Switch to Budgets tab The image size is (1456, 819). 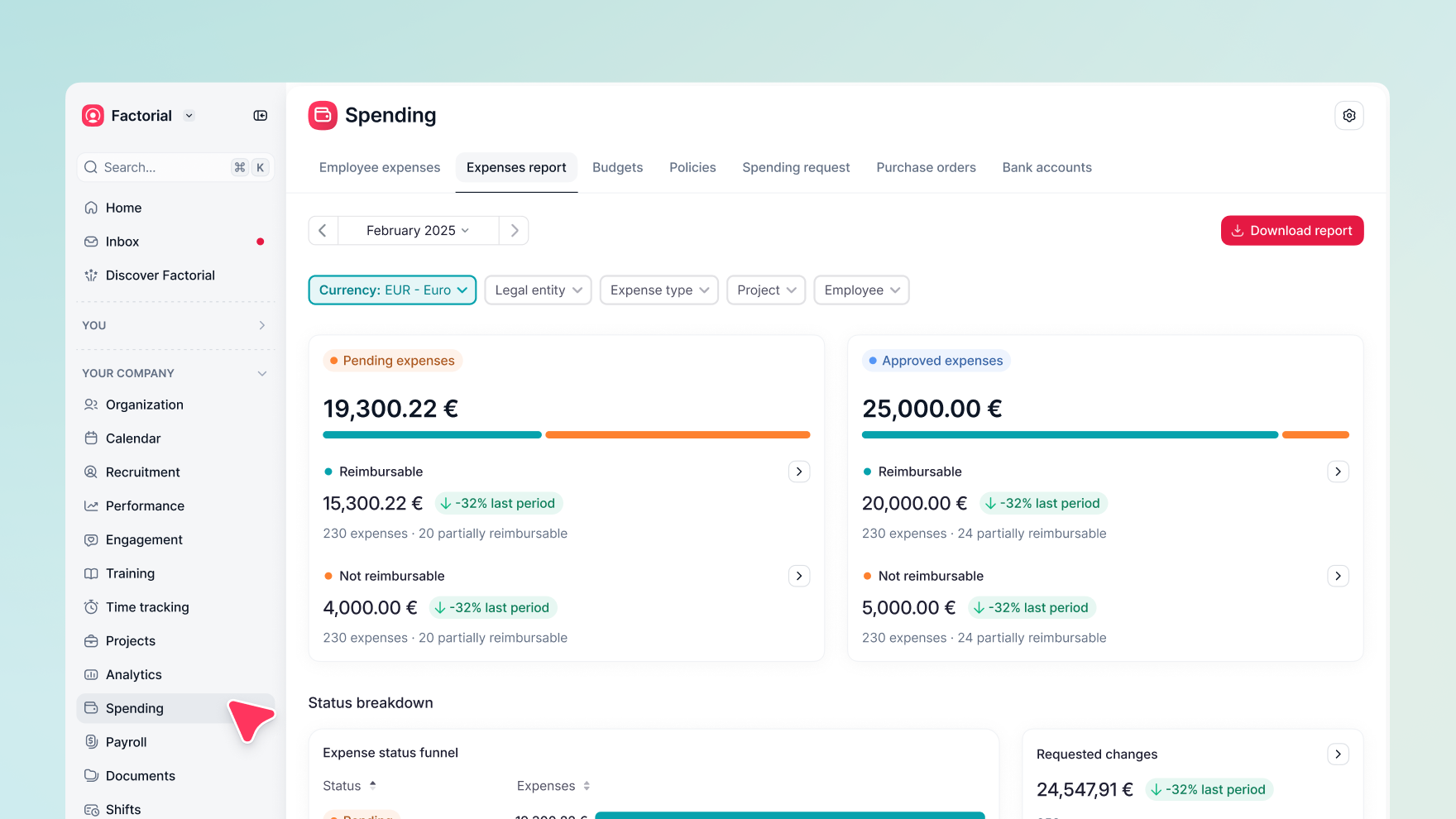[x=617, y=168]
